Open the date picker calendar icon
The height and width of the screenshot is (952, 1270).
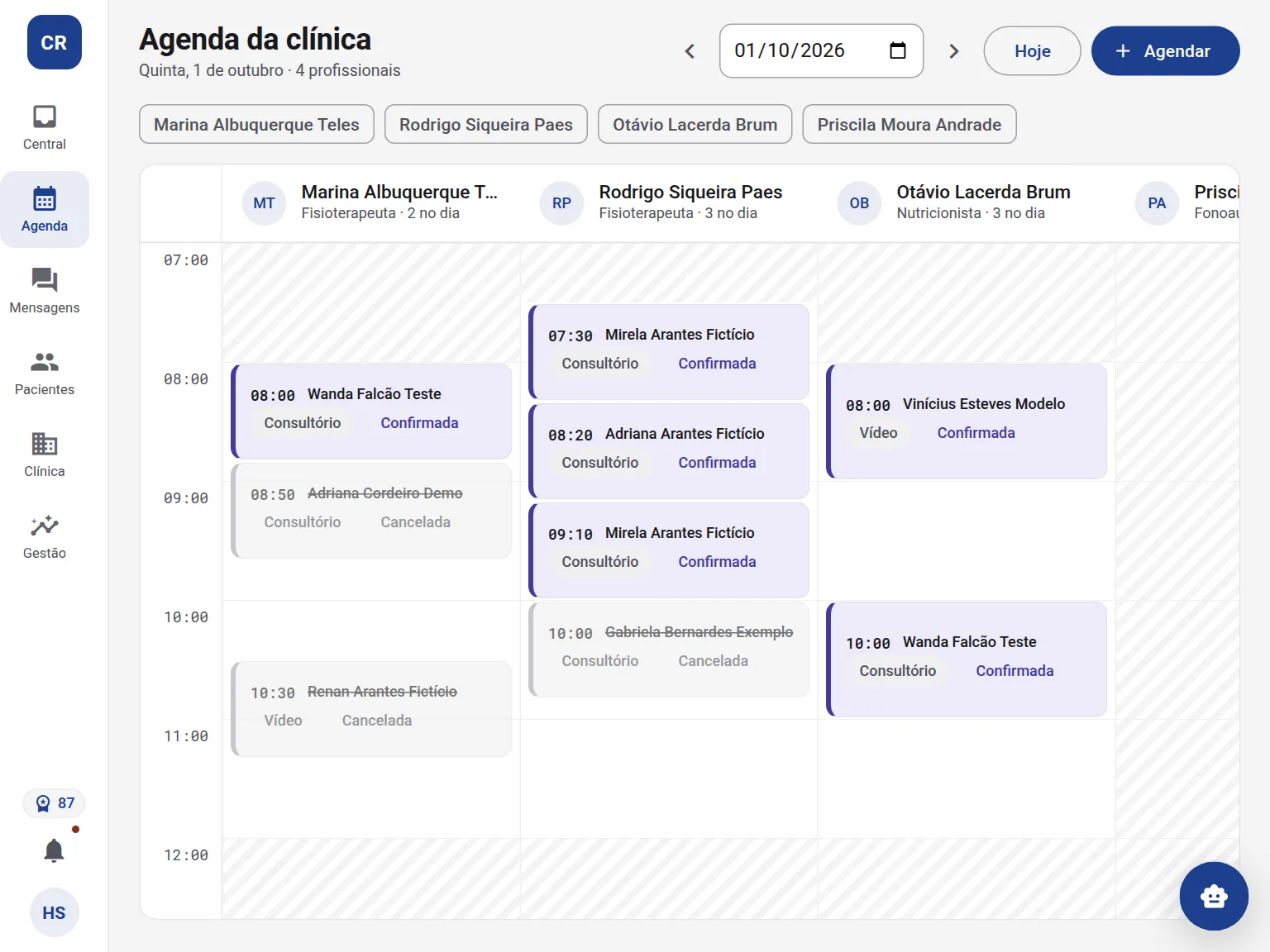pyautogui.click(x=898, y=50)
